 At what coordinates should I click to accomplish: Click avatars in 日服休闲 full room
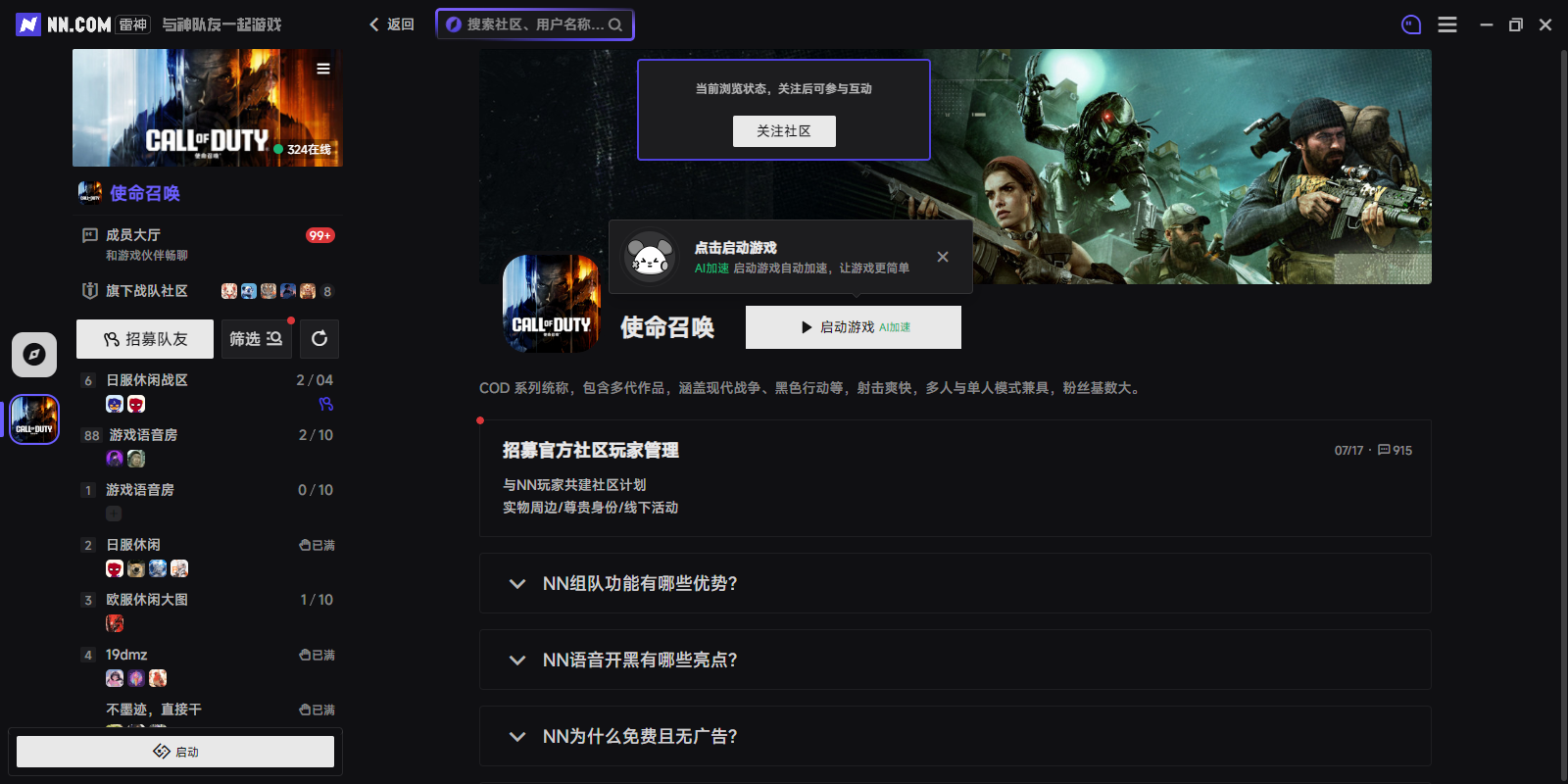147,568
